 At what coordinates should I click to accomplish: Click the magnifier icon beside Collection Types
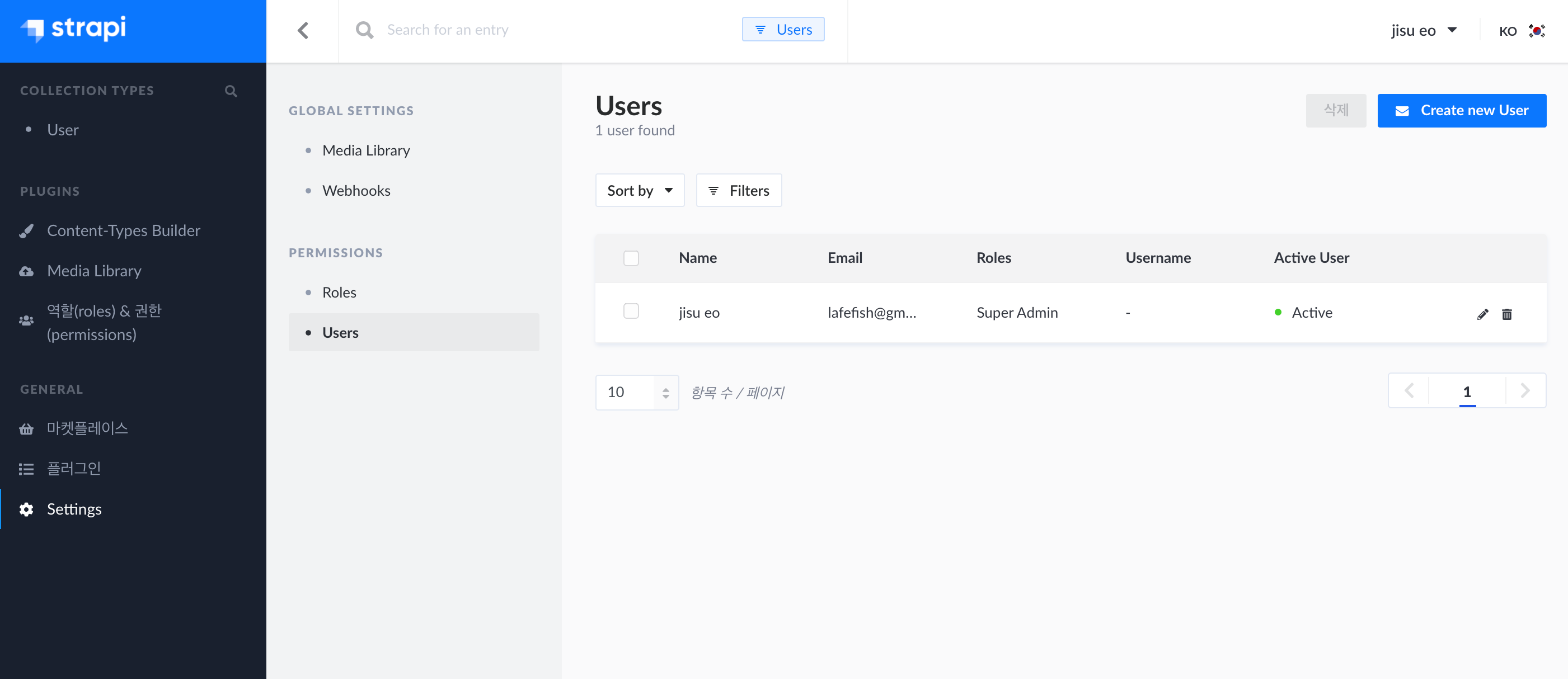click(231, 91)
